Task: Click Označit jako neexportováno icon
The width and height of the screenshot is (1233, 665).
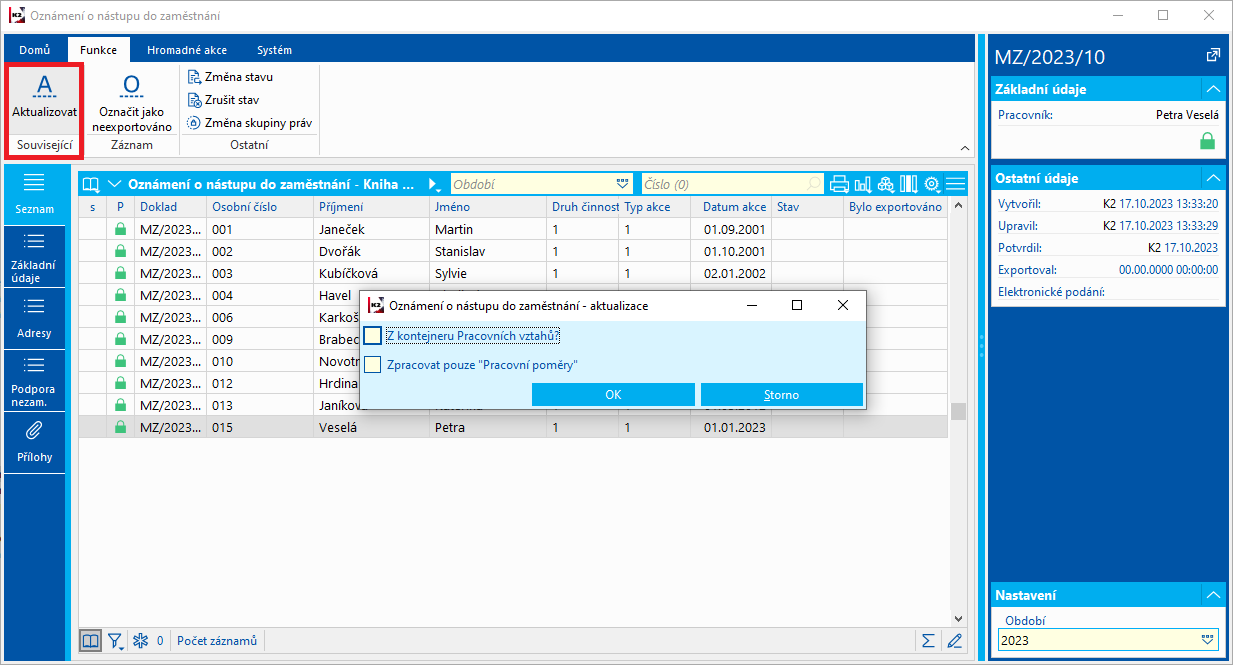Action: pos(132,85)
